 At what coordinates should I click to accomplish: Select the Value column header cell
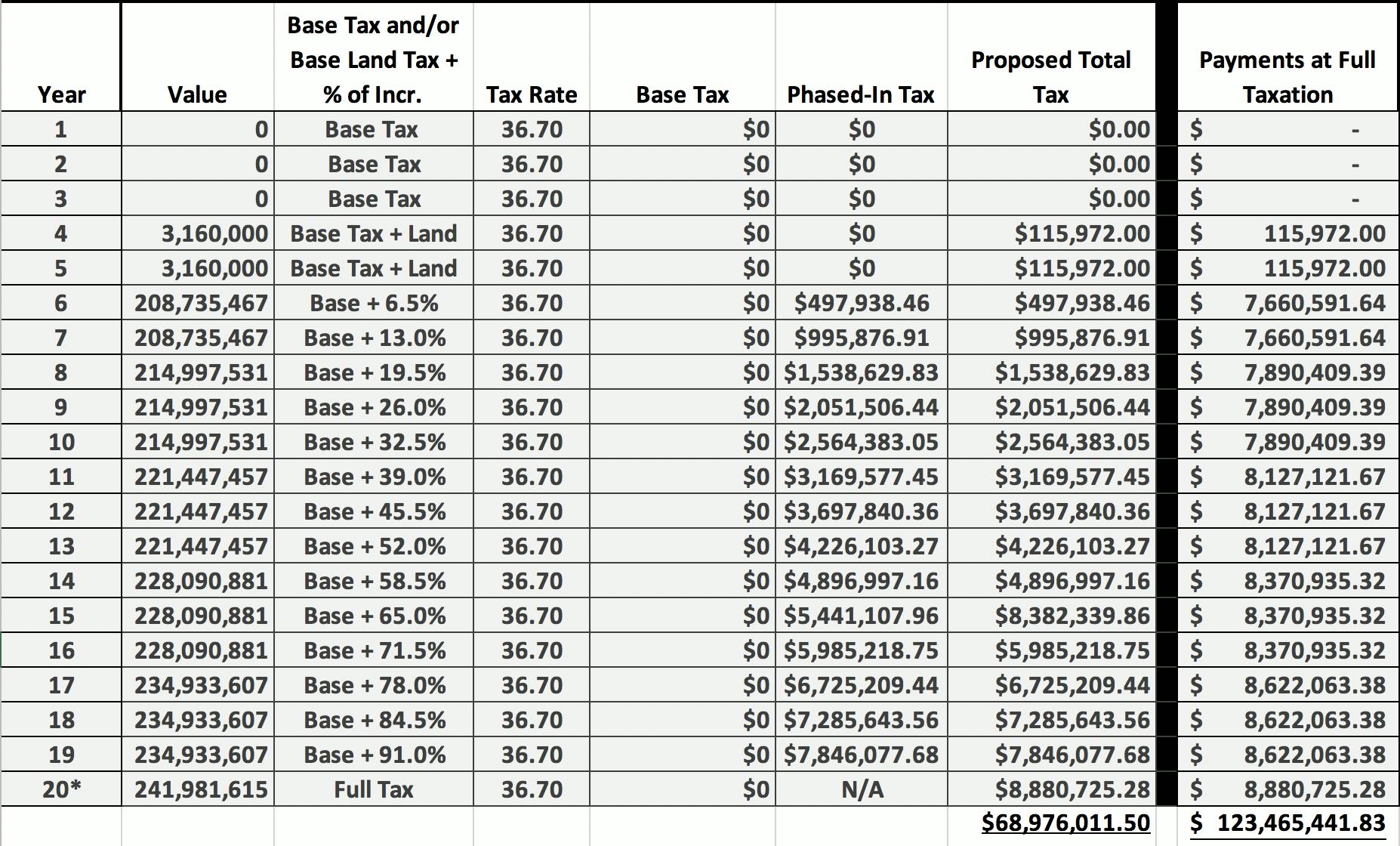[197, 94]
